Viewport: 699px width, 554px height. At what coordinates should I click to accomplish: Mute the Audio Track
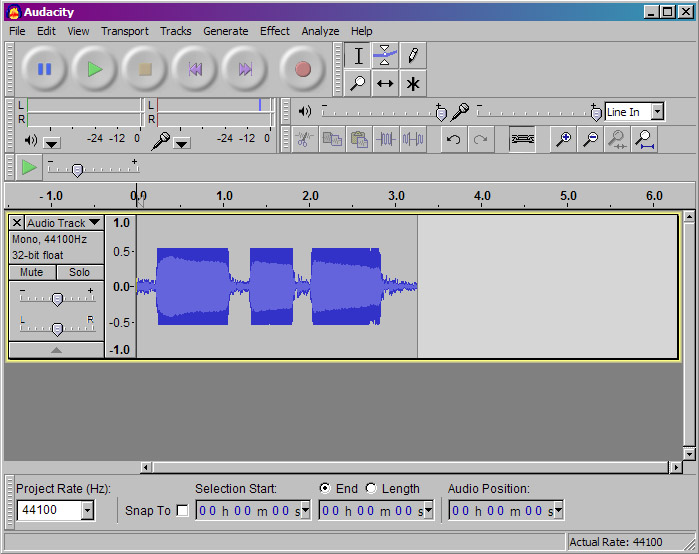tap(31, 272)
